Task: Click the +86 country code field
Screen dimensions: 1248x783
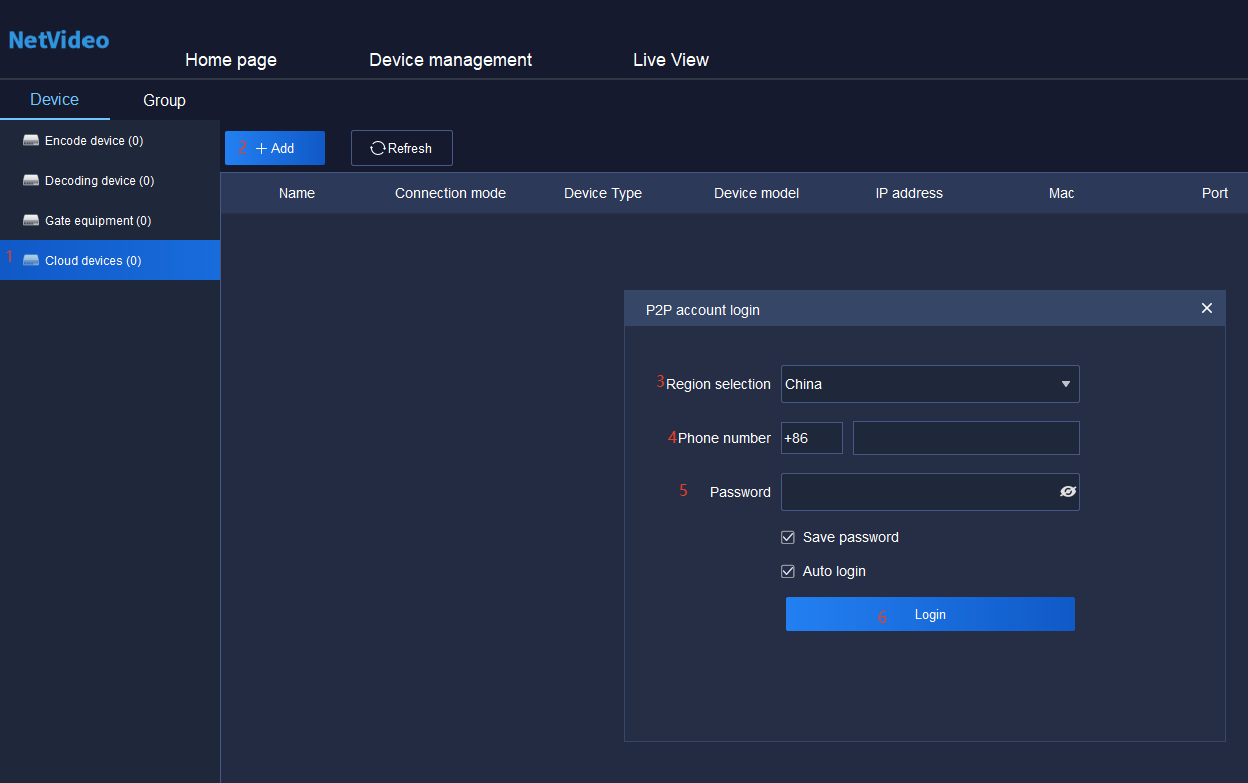Action: (x=812, y=438)
